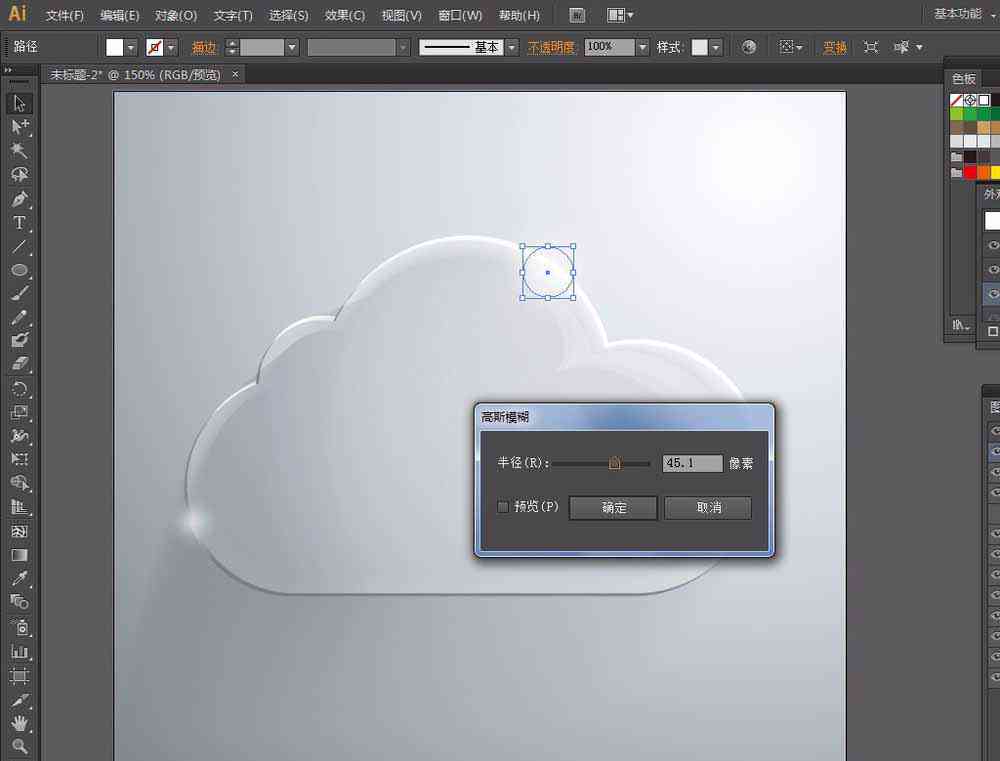Open the 编辑(E) menu
This screenshot has height=761, width=1000.
click(x=120, y=15)
